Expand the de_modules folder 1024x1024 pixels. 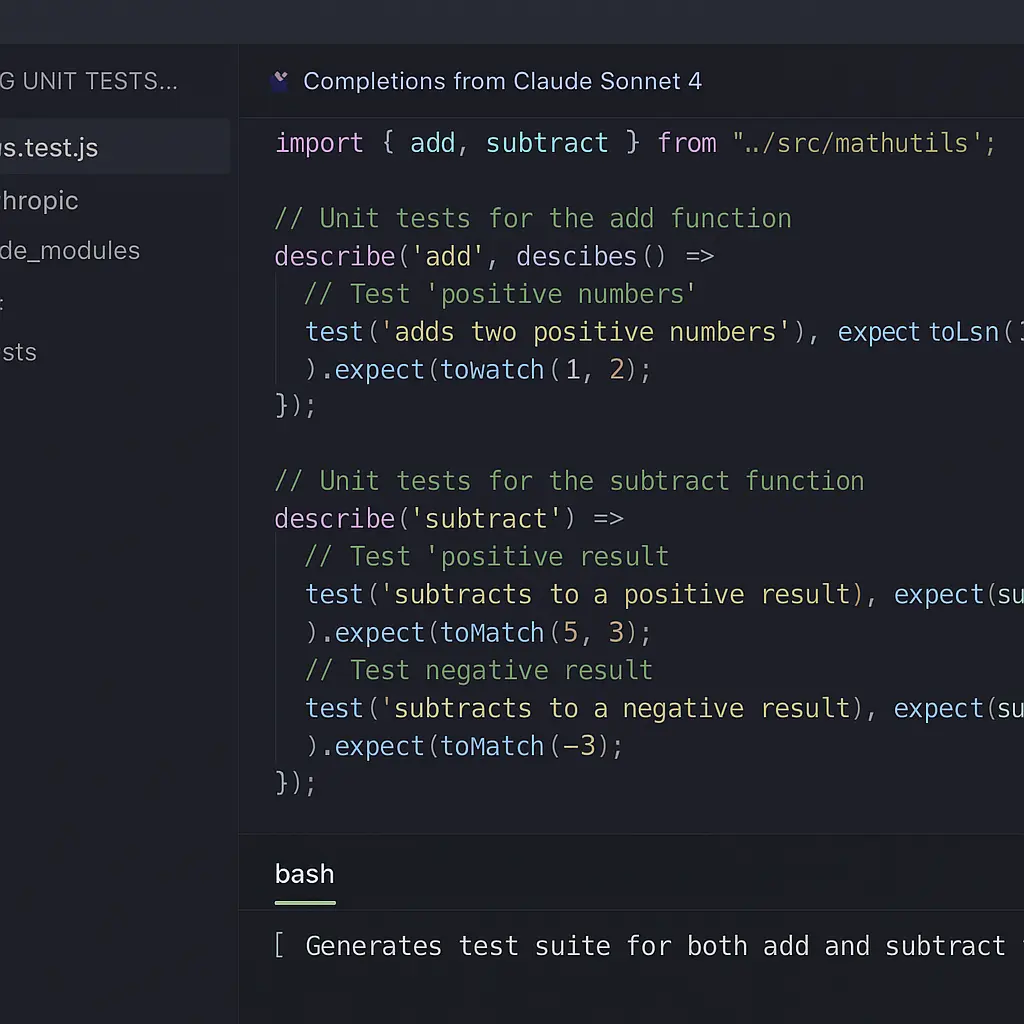point(70,251)
